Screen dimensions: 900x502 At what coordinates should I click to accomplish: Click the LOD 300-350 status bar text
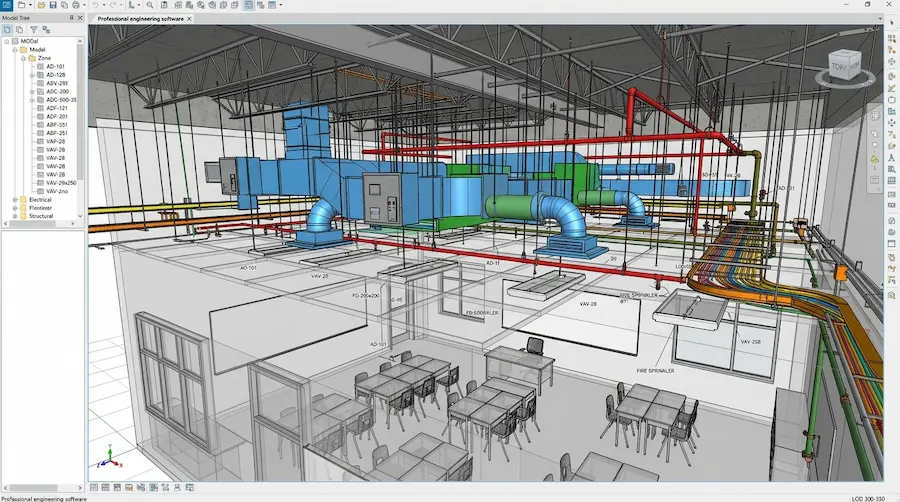click(x=868, y=499)
